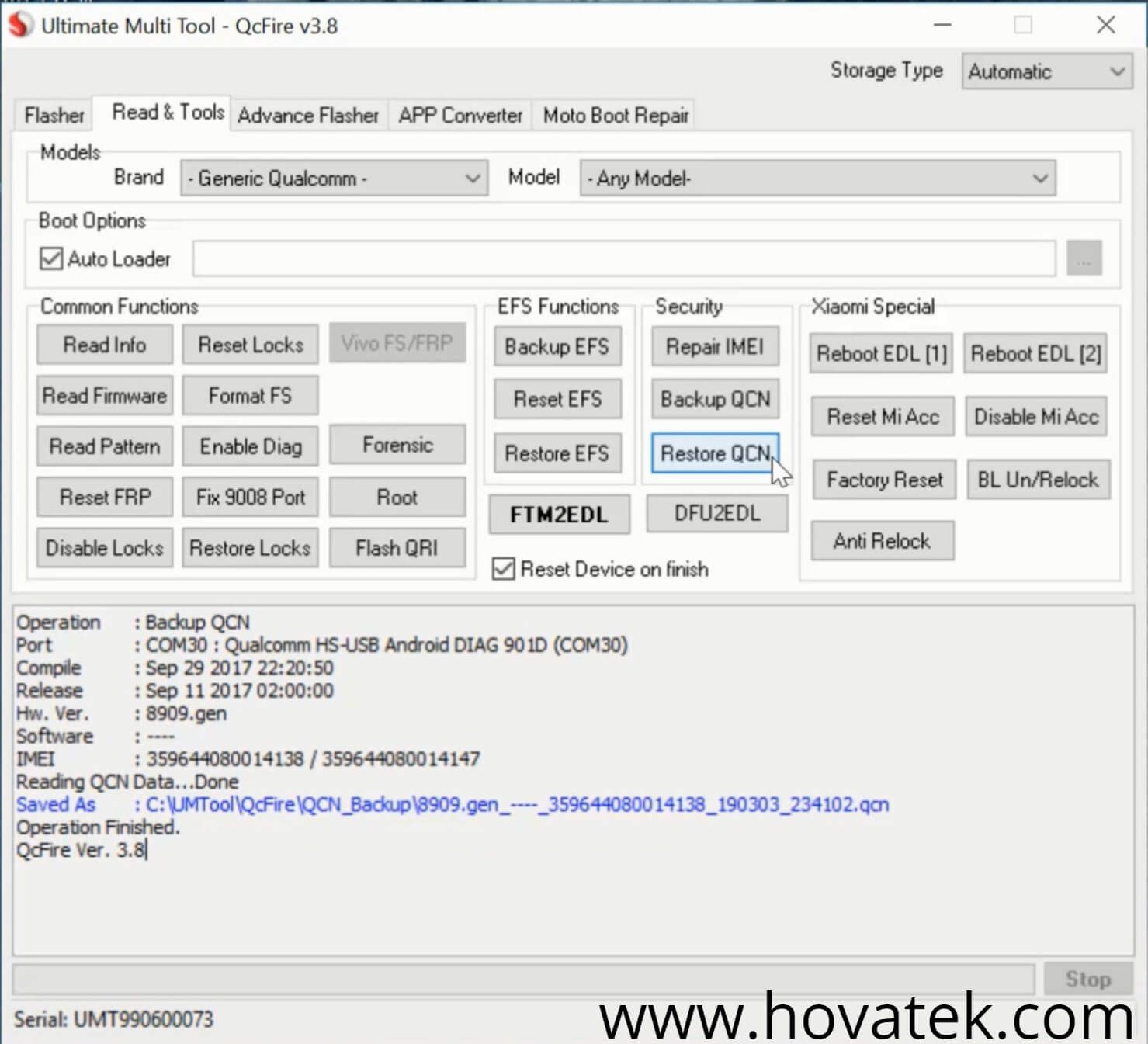
Task: Click the IMEI numbers line in log
Action: (x=248, y=758)
